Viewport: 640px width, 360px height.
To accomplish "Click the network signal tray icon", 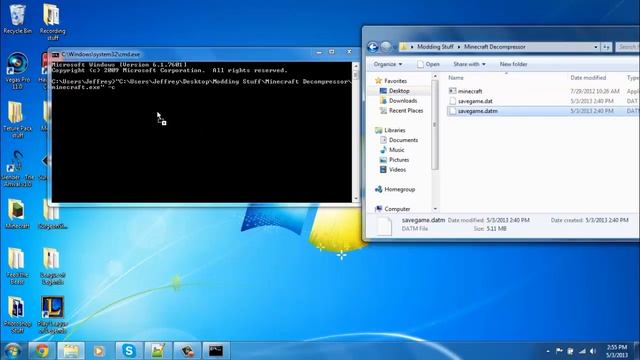I will (x=582, y=351).
